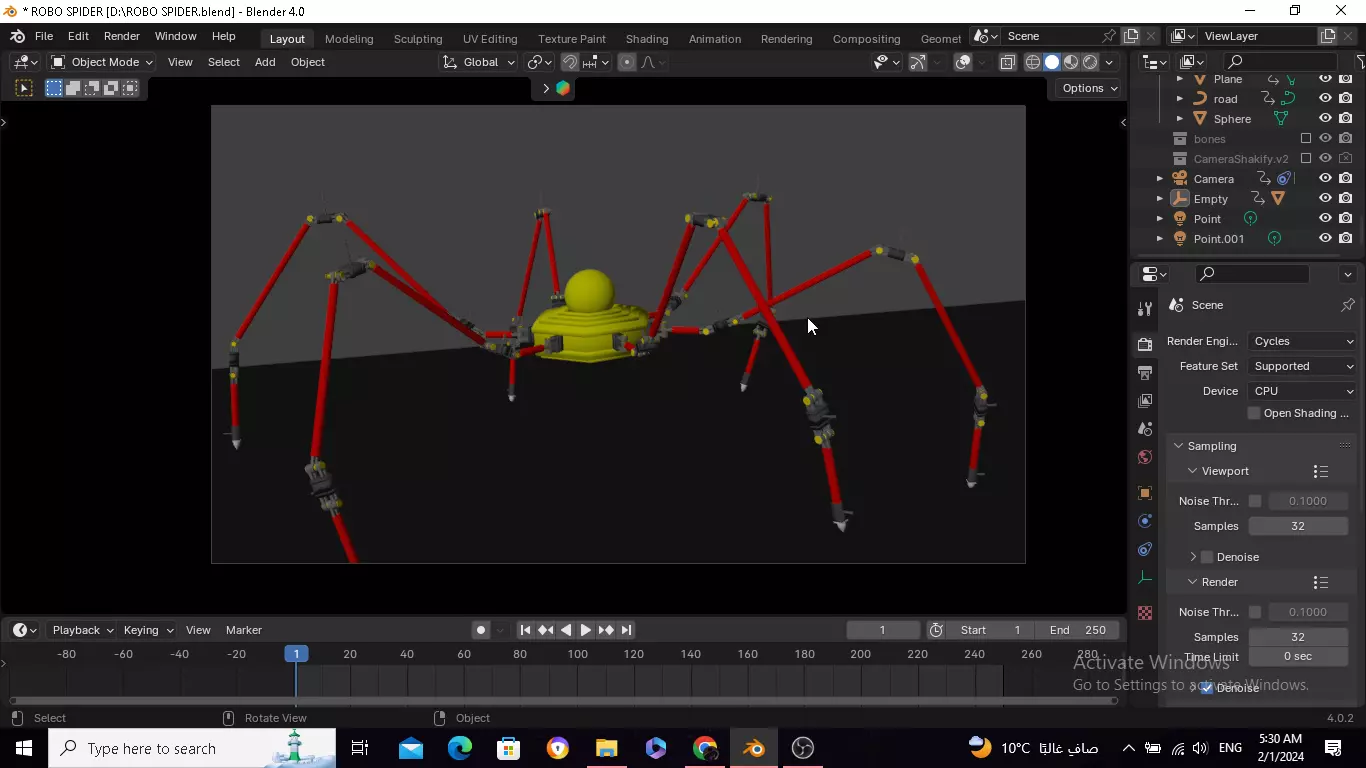Viewport: 1366px width, 768px height.
Task: Open the Scene properties tab
Action: [x=1145, y=428]
